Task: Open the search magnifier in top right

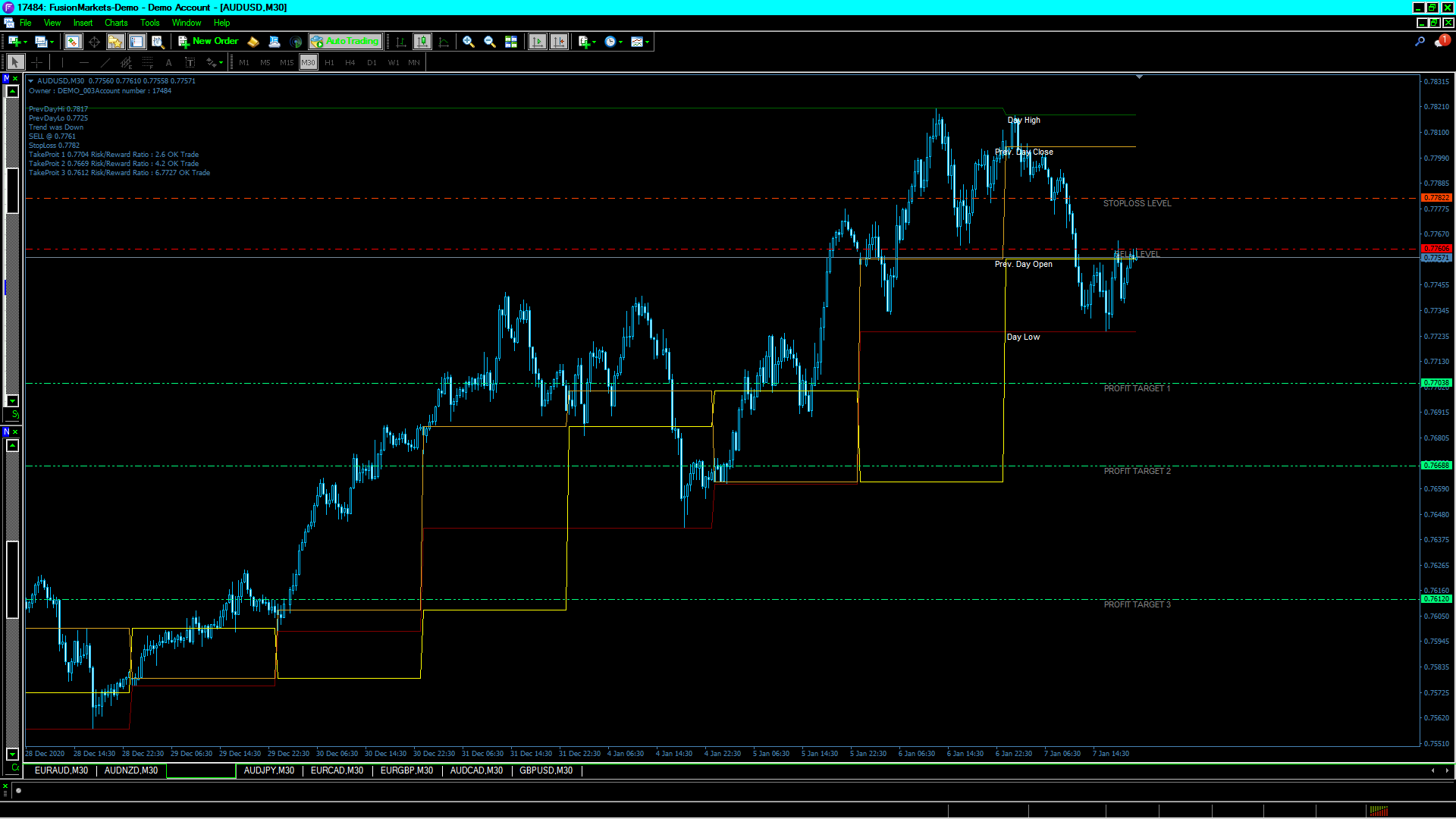Action: 1420,42
